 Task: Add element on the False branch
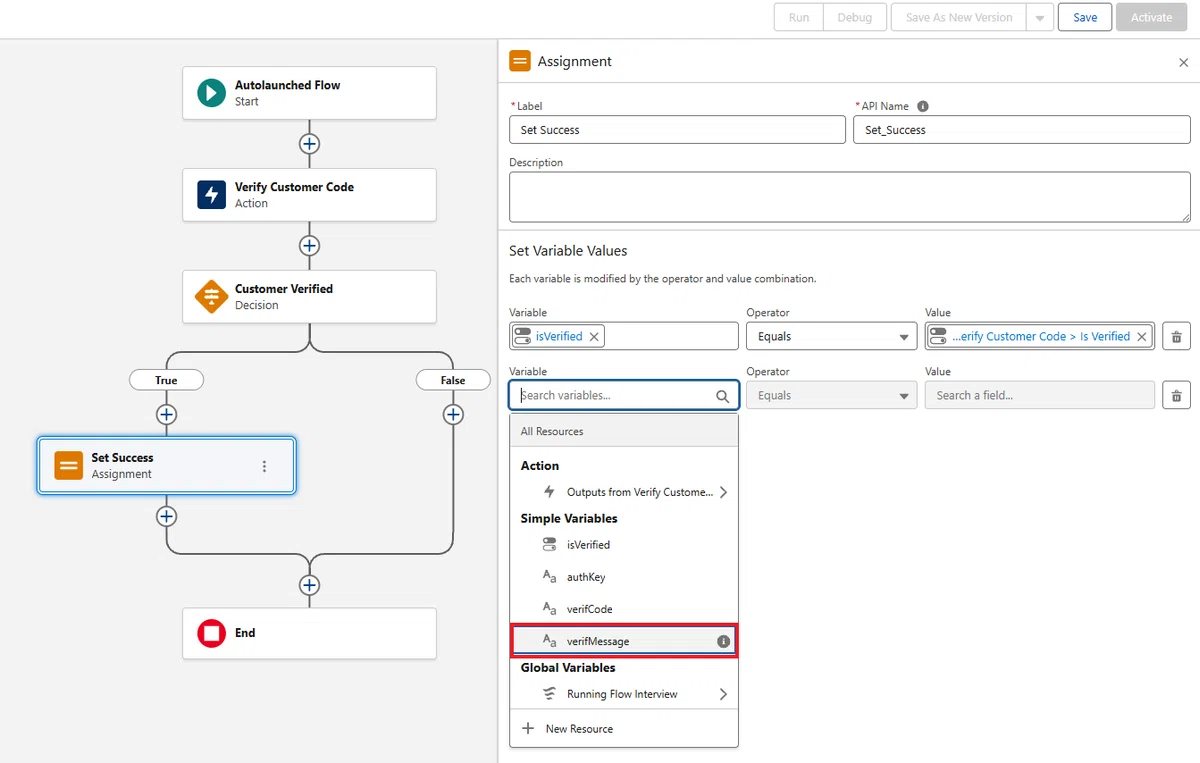[453, 414]
